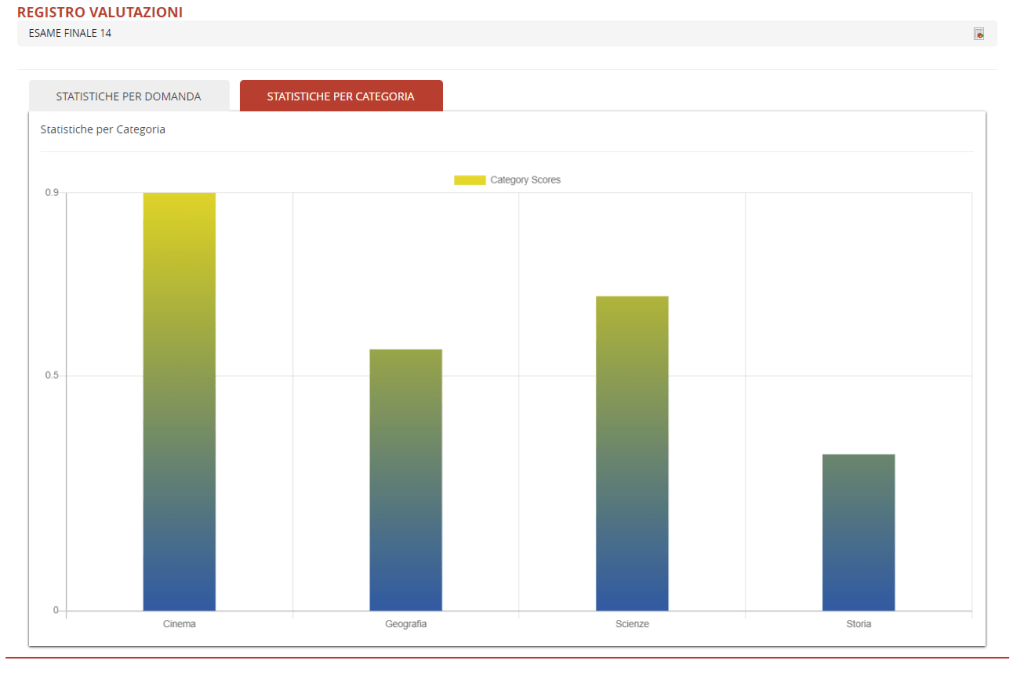Viewport: 1024px width, 675px height.
Task: Select the Geografia bar
Action: [405, 480]
